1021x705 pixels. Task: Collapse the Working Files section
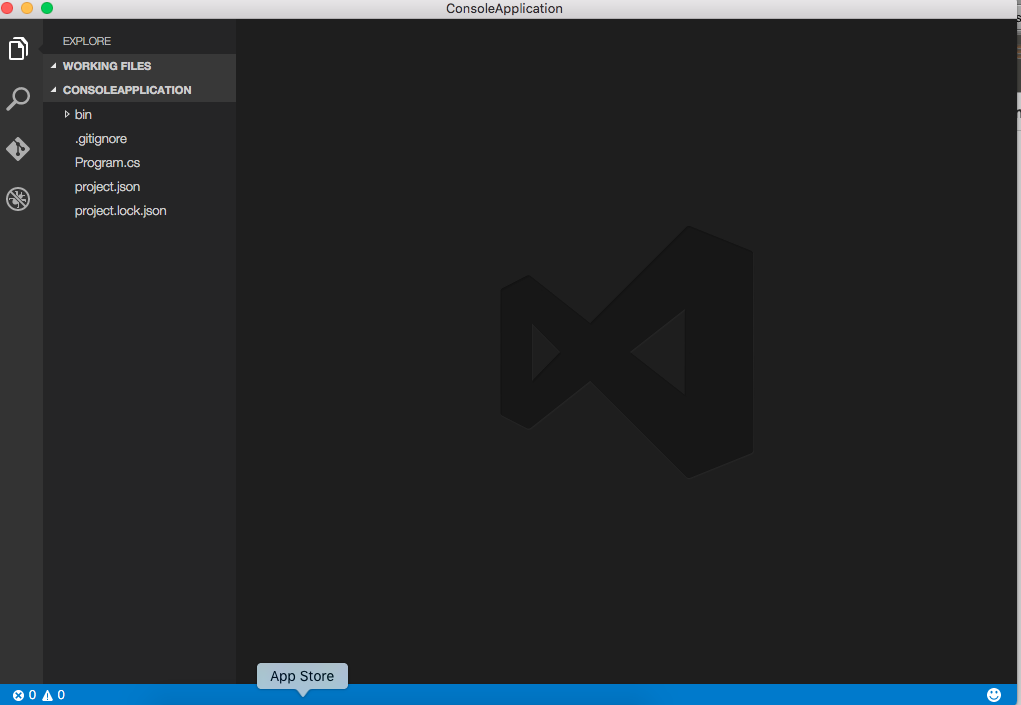(x=139, y=66)
